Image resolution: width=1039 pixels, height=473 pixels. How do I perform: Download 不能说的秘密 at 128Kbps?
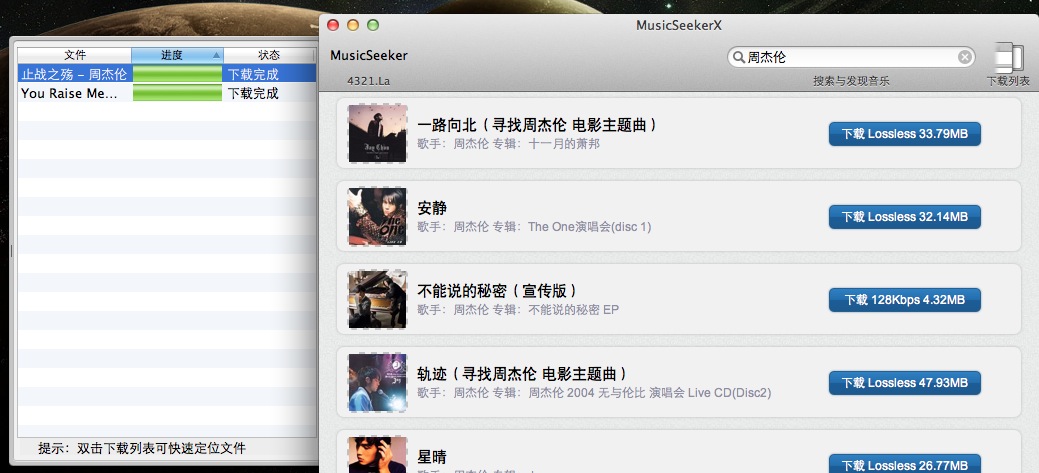click(904, 300)
